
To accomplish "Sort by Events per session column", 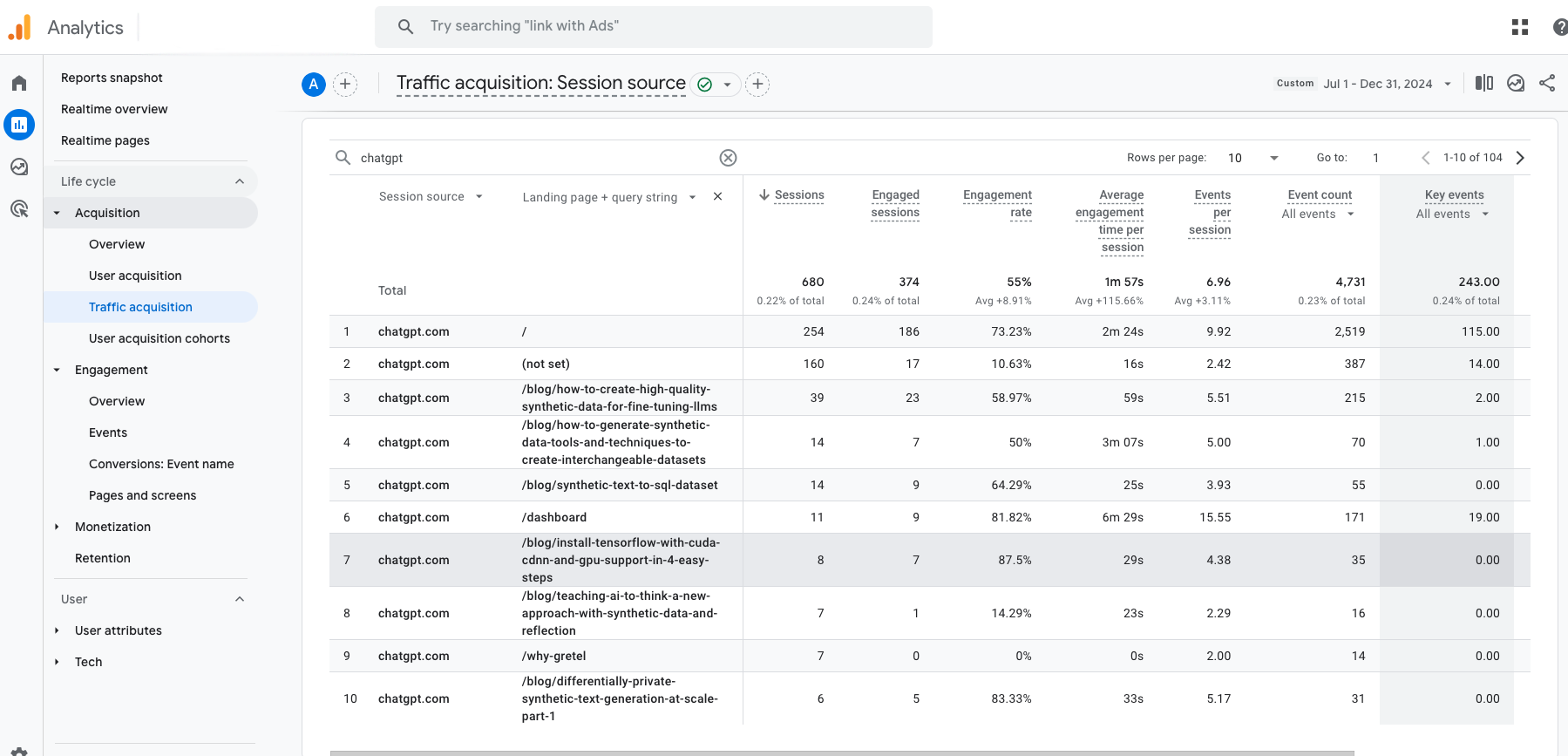I will (x=1210, y=213).
